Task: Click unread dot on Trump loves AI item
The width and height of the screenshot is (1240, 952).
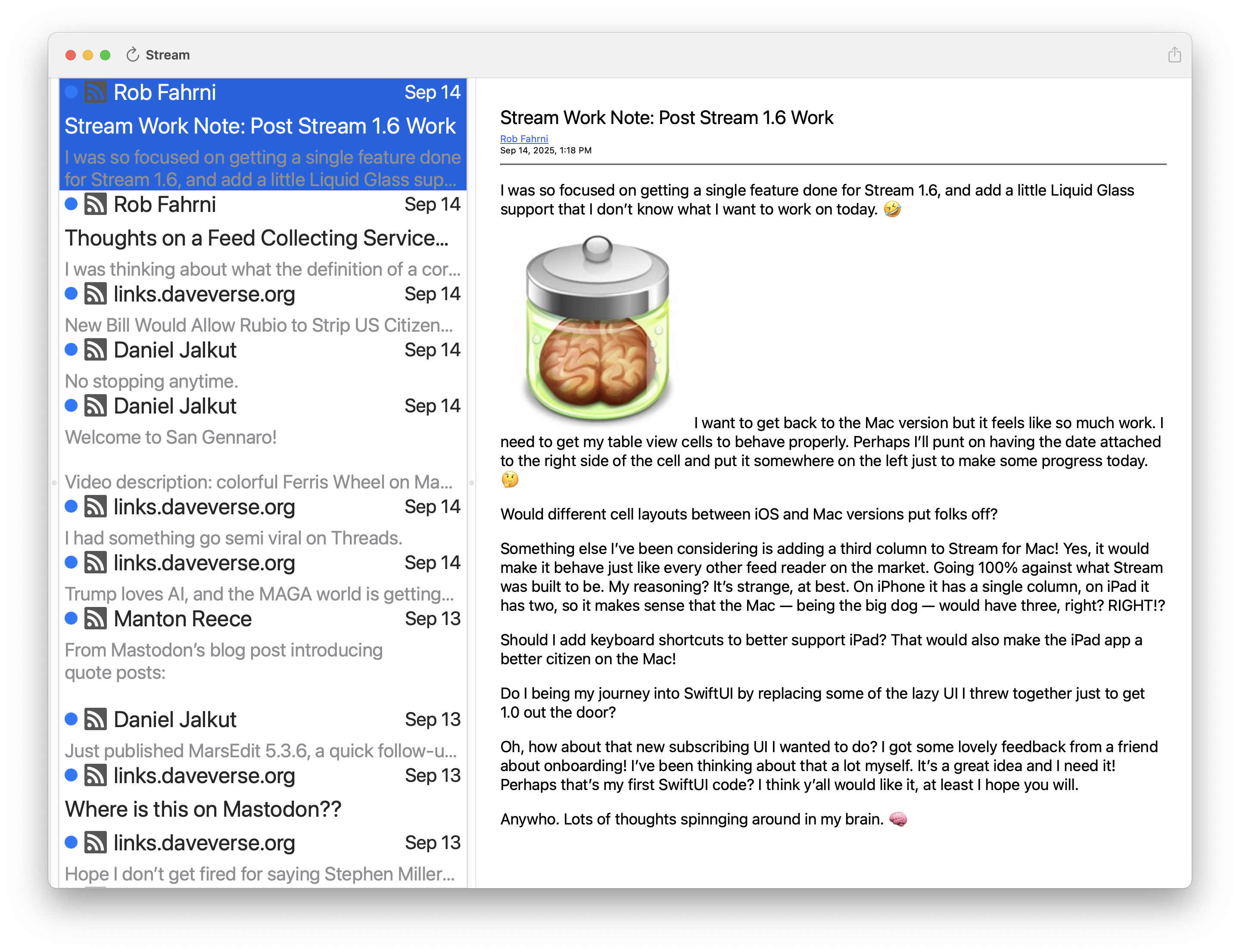Action: (71, 562)
